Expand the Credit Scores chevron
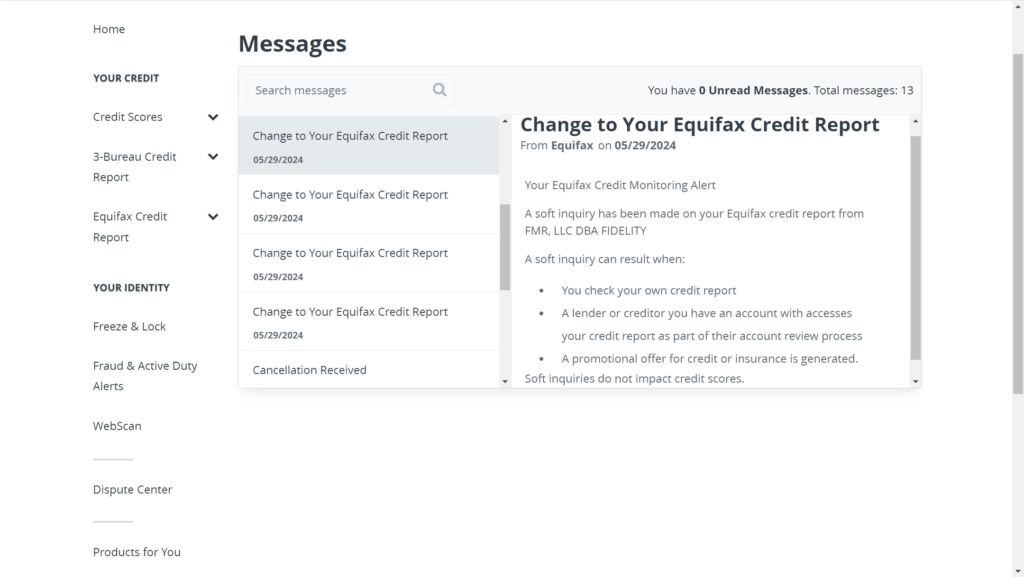The height and width of the screenshot is (577, 1024). [213, 117]
